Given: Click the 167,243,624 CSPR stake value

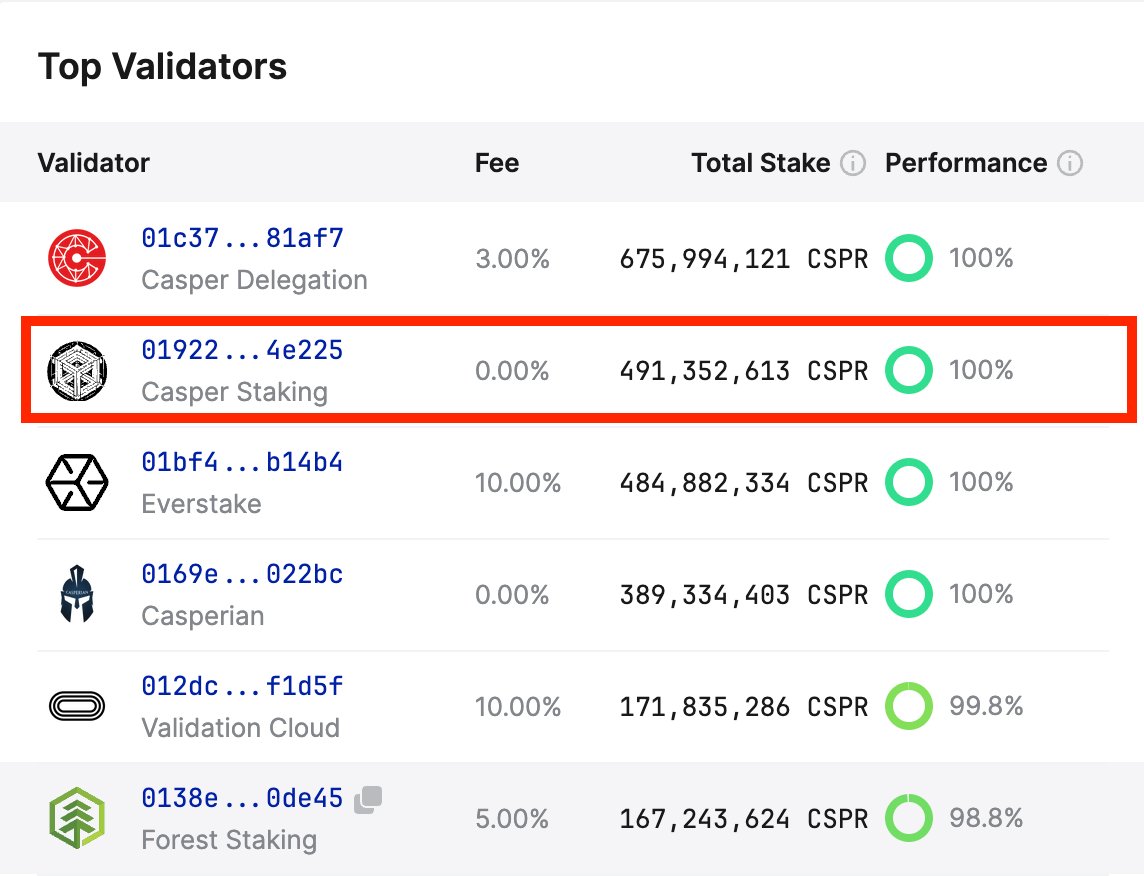Looking at the screenshot, I should 743,818.
